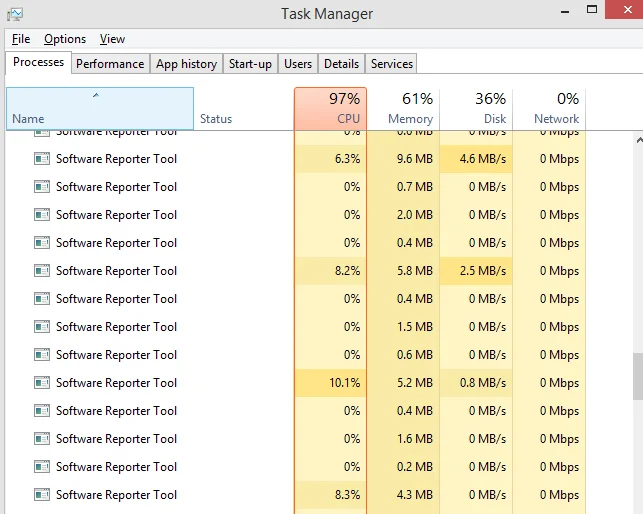The height and width of the screenshot is (514, 643).
Task: Sort by the 61% Memory column header
Action: pos(403,108)
